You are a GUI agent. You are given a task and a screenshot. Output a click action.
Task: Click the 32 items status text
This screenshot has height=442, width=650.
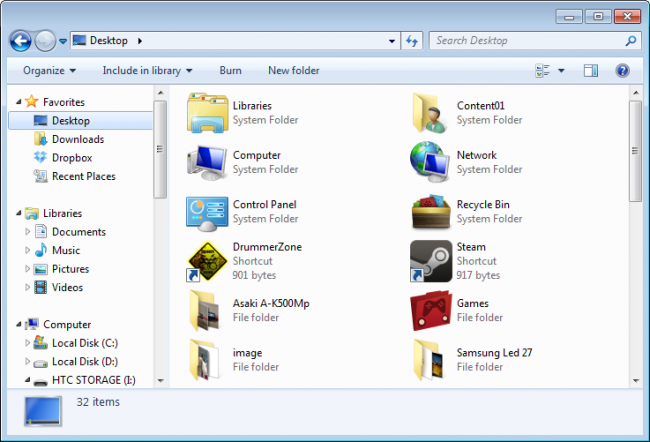pyautogui.click(x=98, y=402)
